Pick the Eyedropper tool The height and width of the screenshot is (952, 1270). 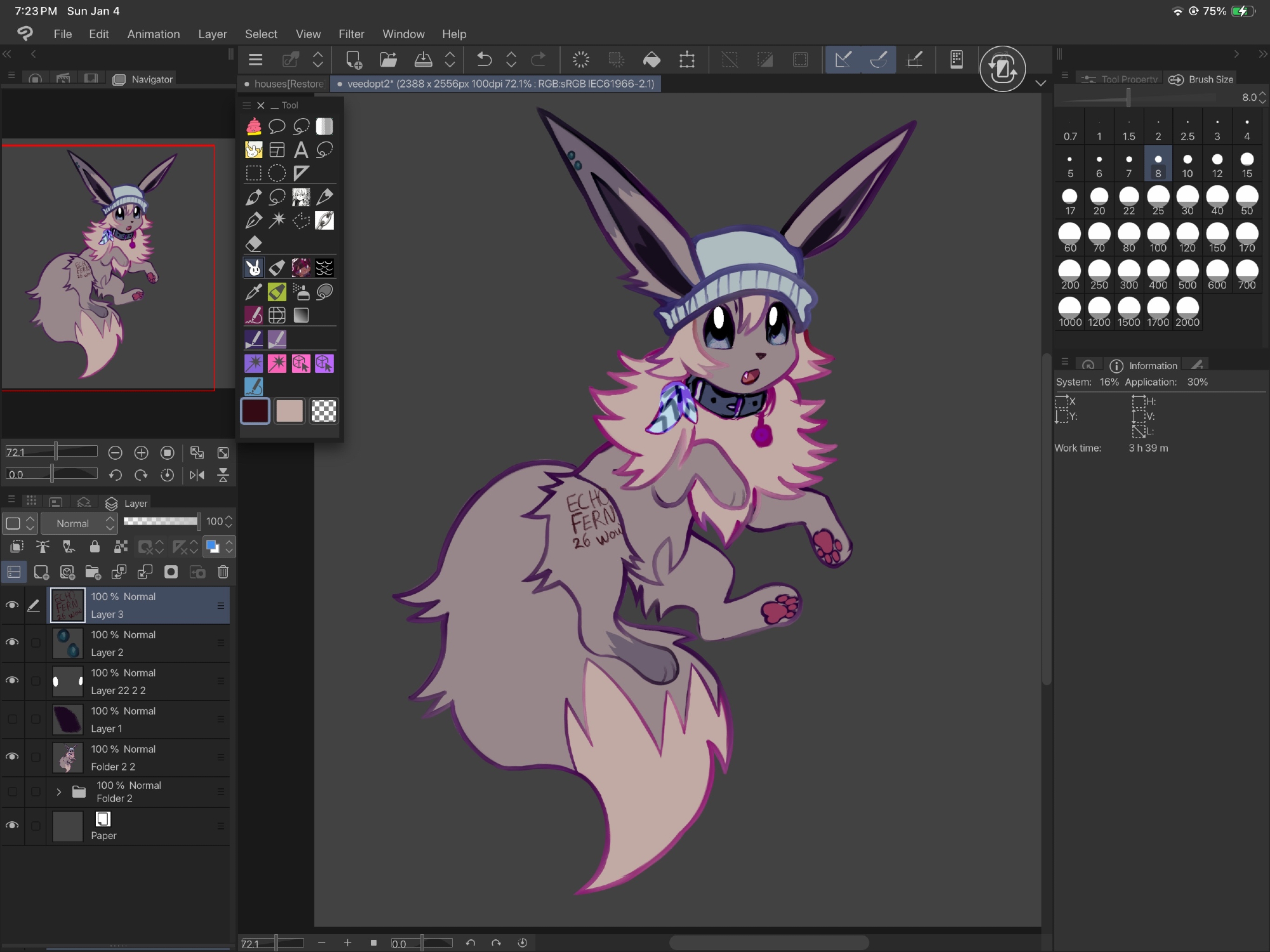point(253,292)
